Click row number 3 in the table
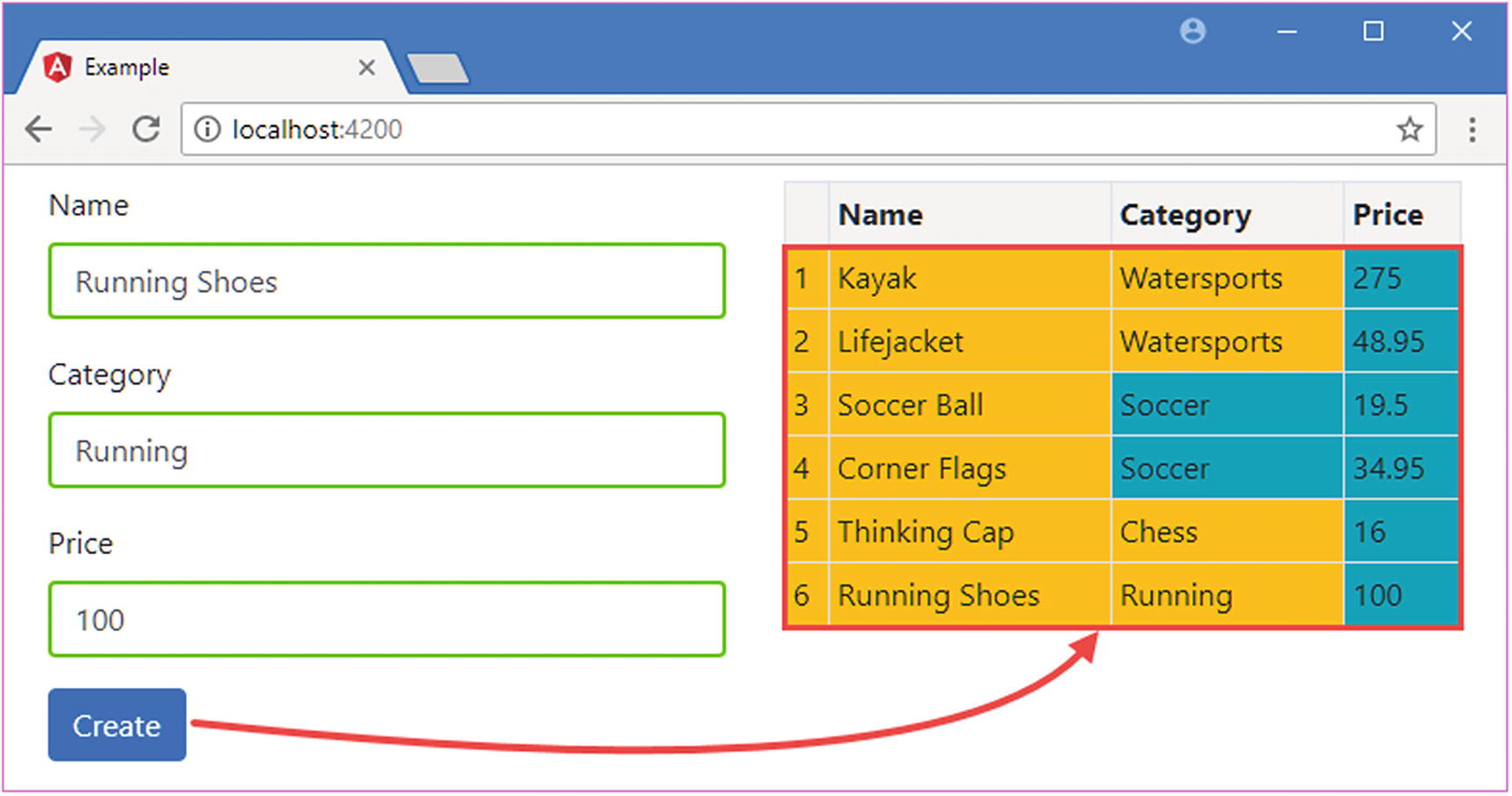 pos(807,404)
